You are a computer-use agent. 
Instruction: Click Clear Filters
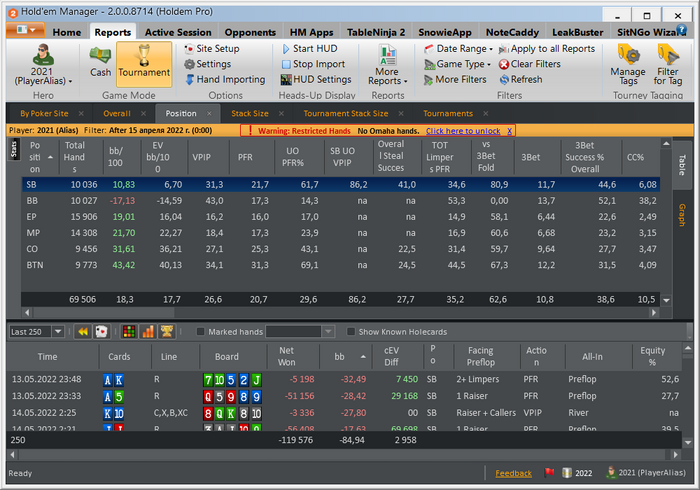(x=529, y=64)
